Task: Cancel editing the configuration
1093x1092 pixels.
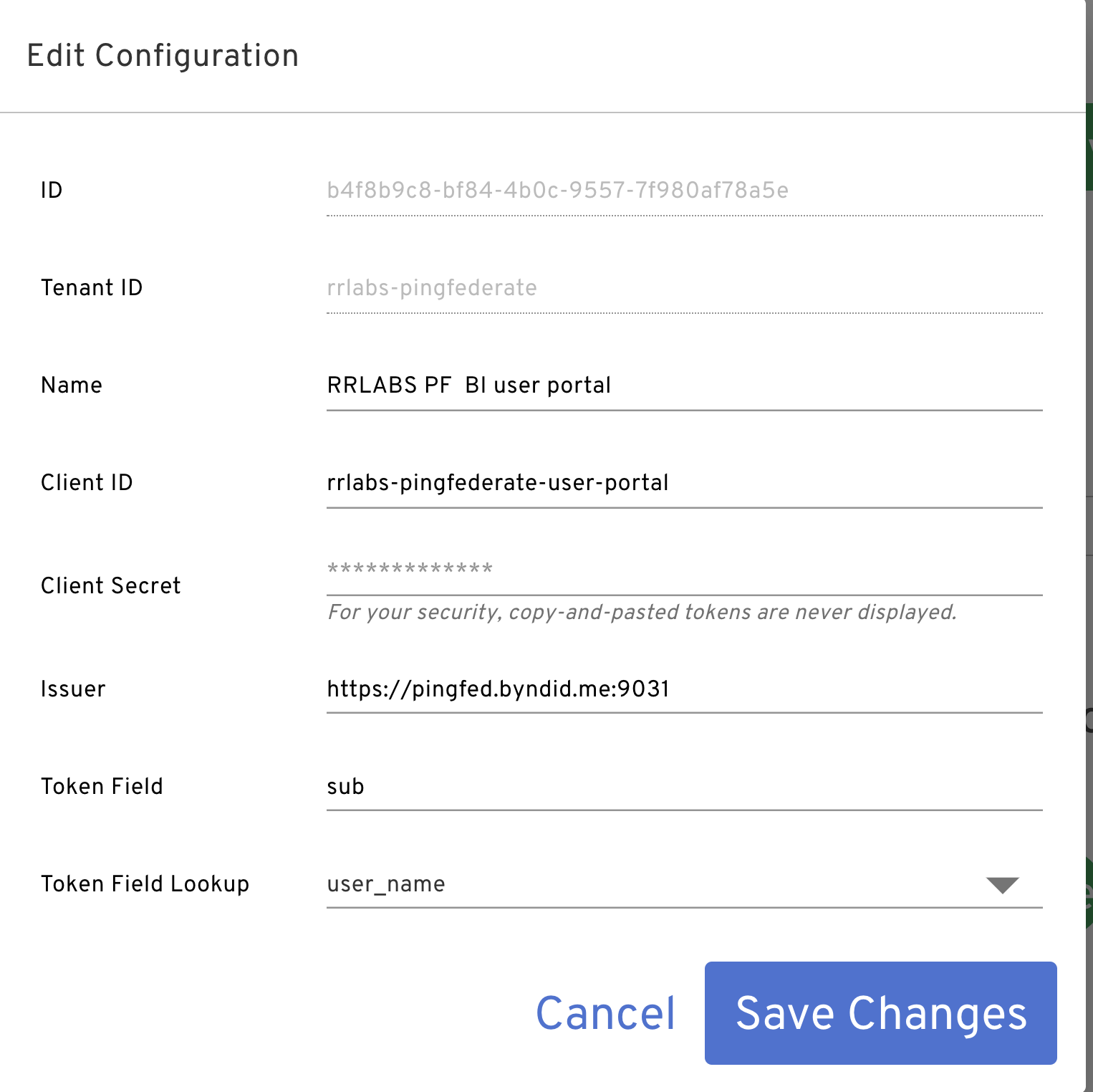Action: [x=605, y=1013]
